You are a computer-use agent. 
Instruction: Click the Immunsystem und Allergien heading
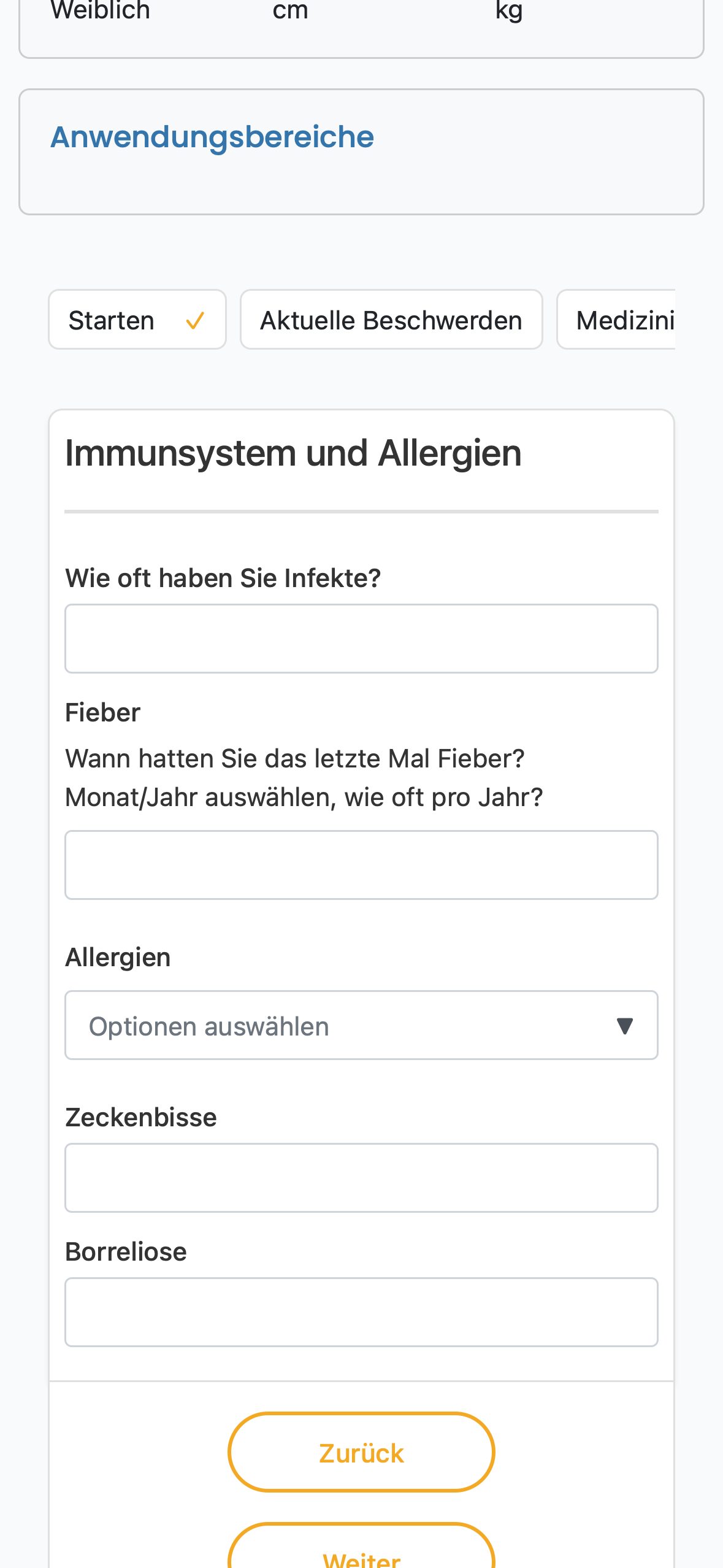[293, 453]
